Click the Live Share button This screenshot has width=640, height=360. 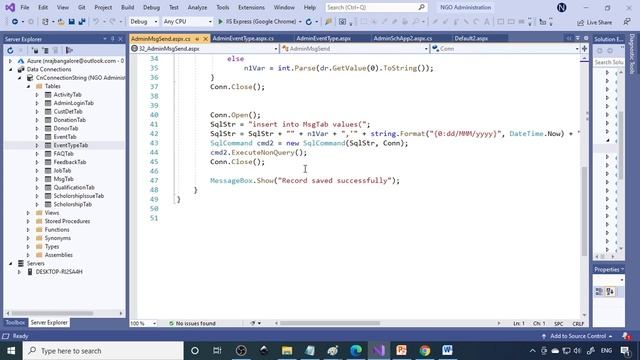tap(595, 22)
